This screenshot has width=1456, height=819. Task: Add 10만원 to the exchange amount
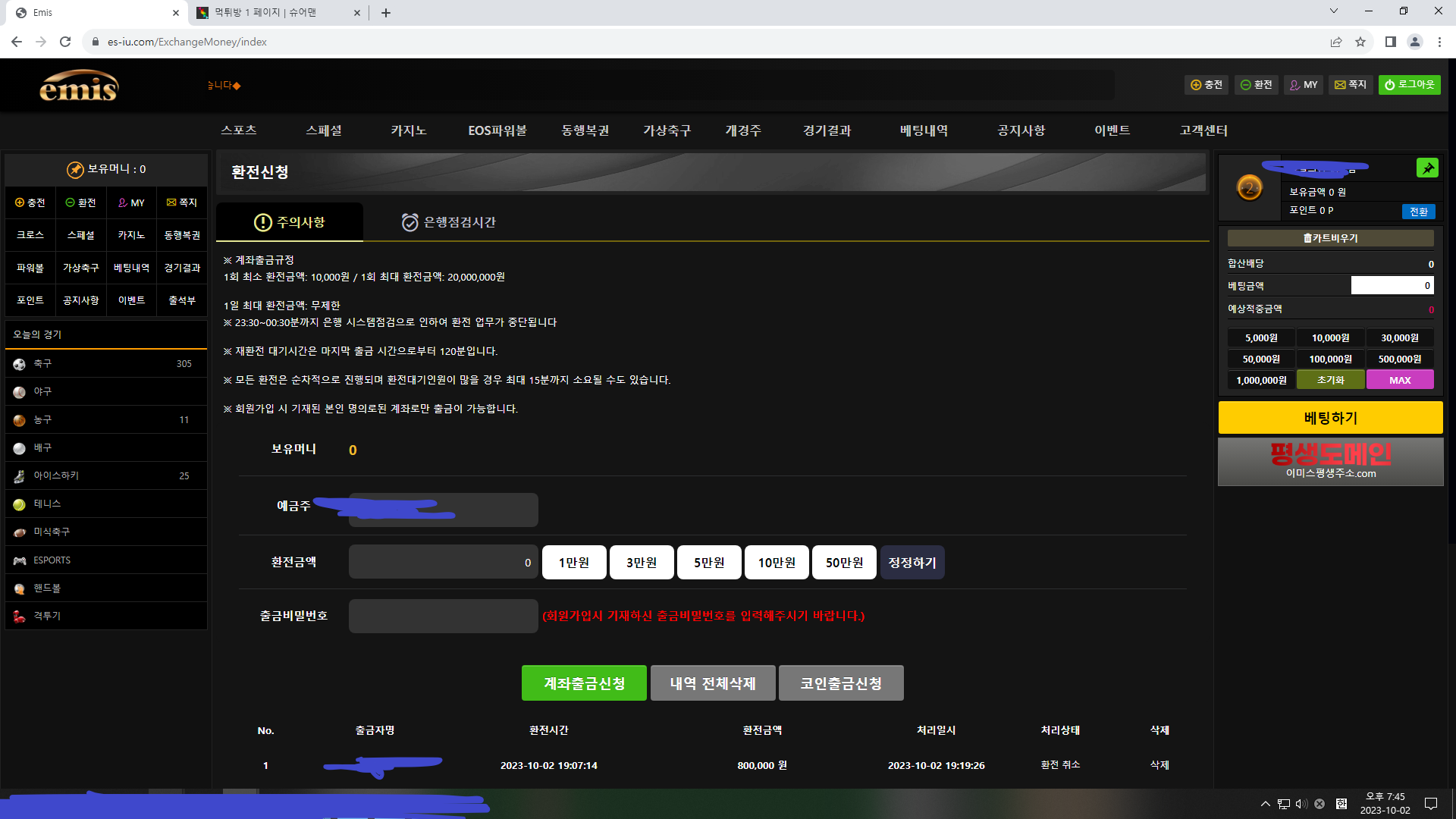pos(777,563)
